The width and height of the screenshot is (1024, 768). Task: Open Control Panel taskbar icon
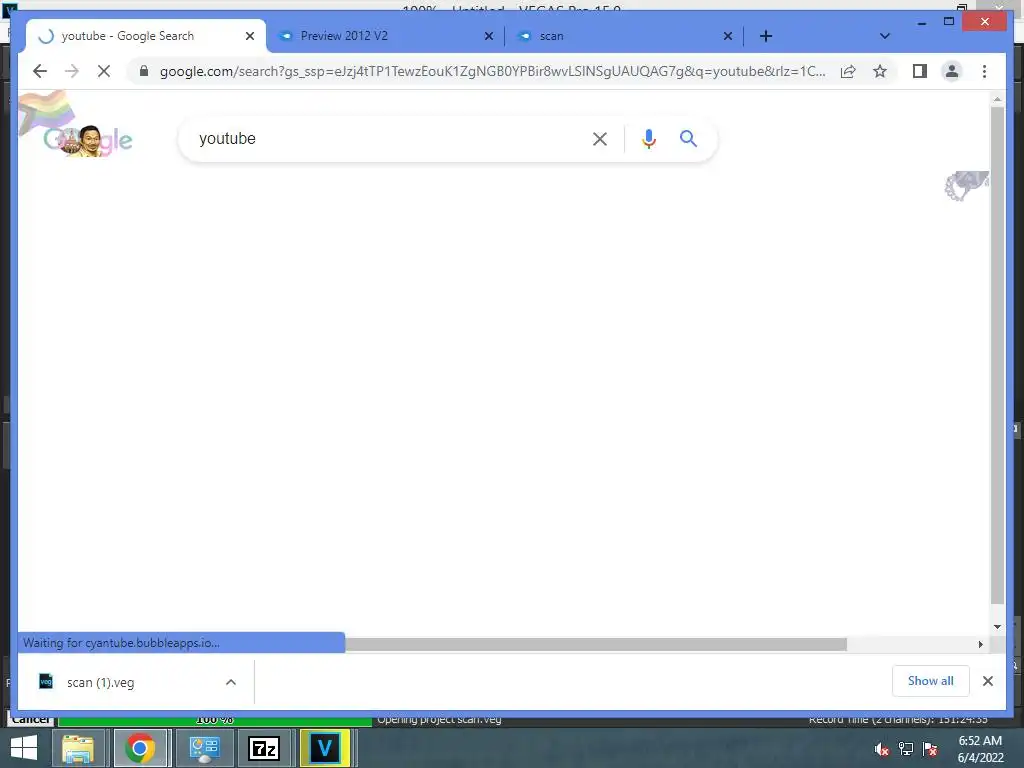[x=204, y=748]
